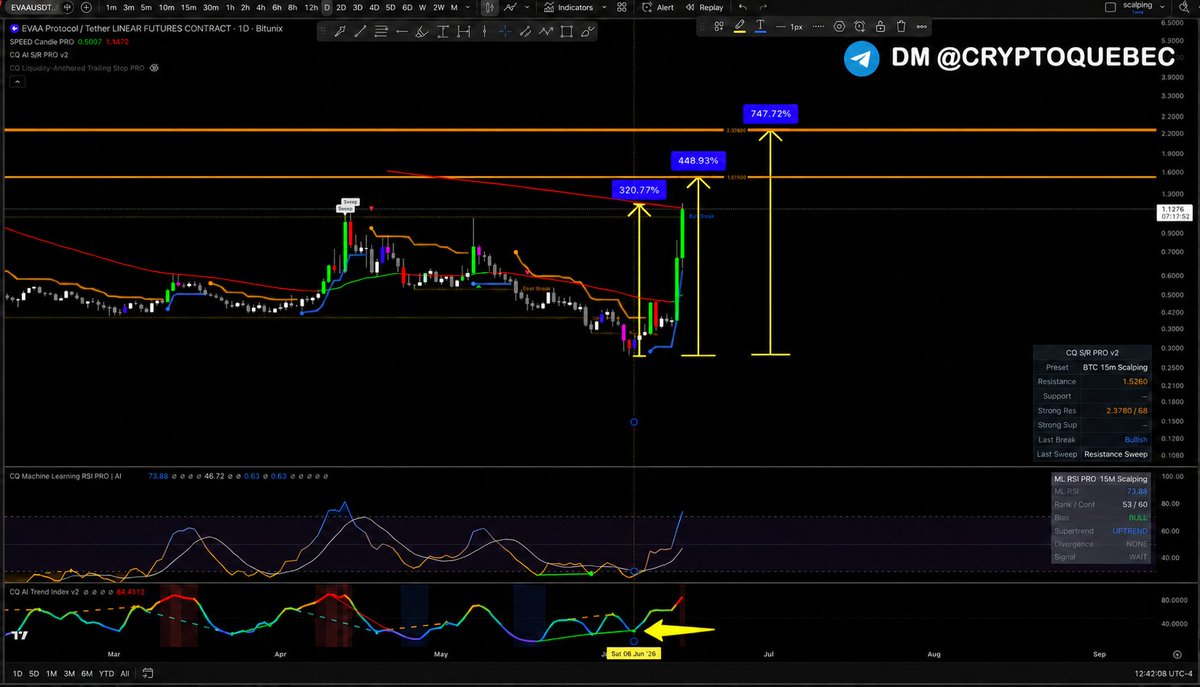Open the indicator templates grid icon

(621, 8)
